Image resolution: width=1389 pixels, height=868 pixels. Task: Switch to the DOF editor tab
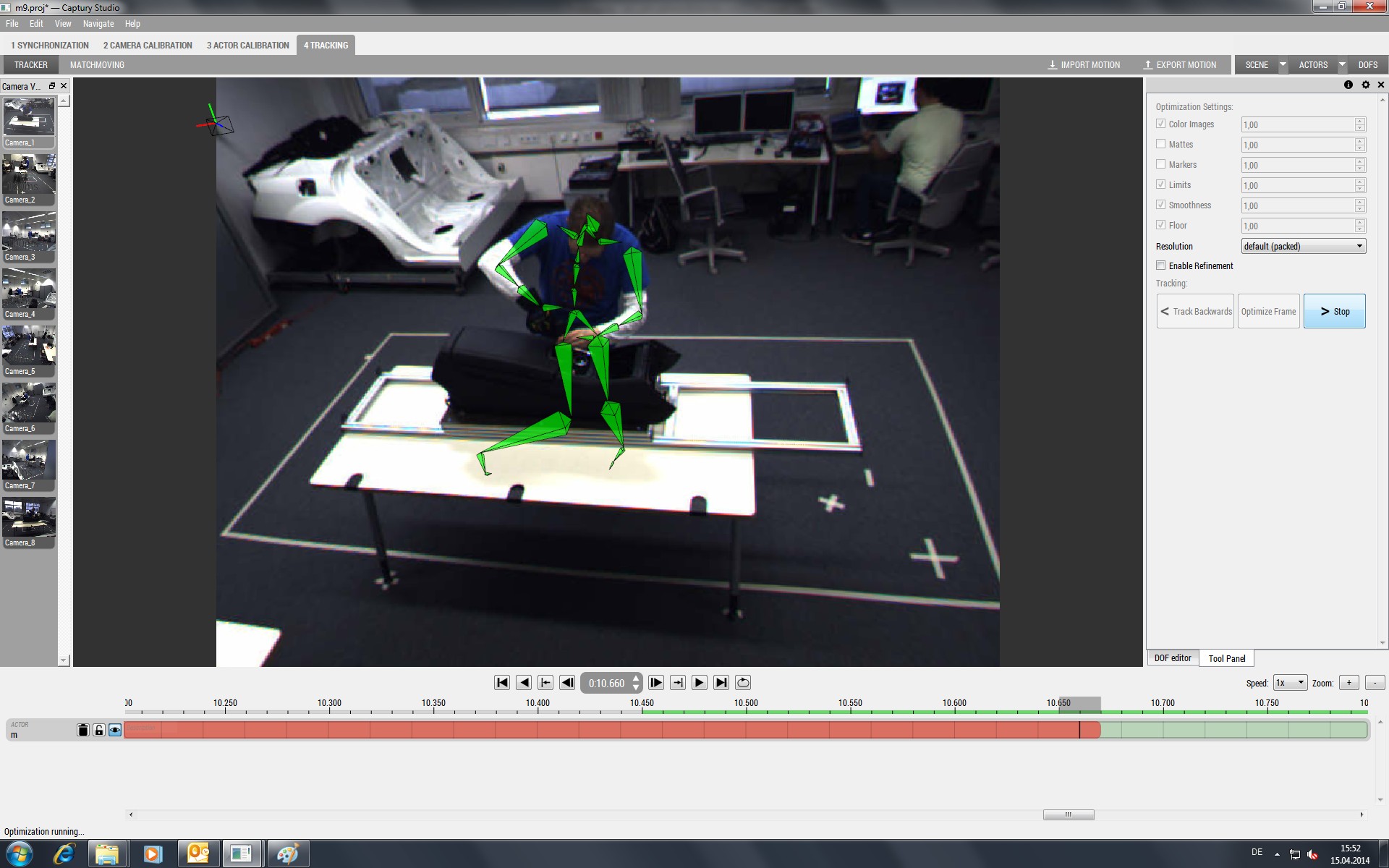point(1172,658)
